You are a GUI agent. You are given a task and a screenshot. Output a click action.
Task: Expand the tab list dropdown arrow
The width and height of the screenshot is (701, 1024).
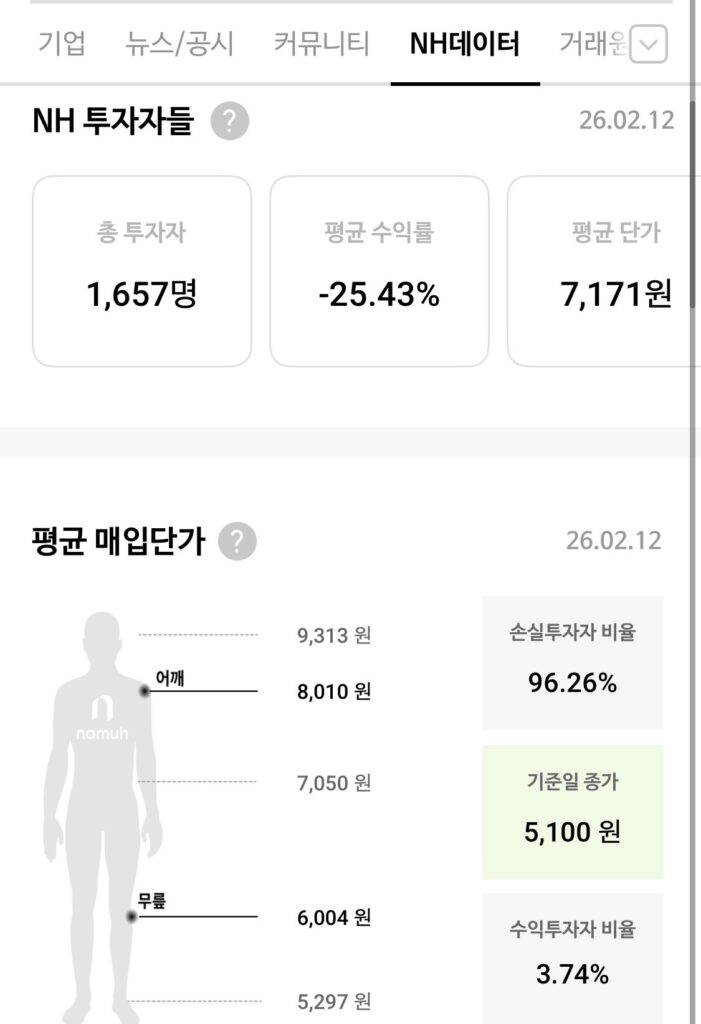(650, 44)
